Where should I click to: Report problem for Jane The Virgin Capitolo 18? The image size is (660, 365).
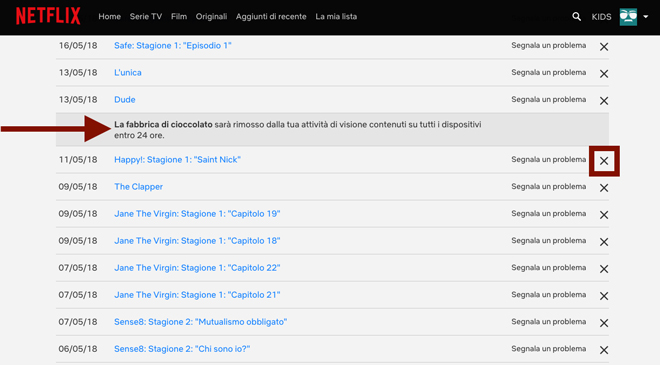548,240
